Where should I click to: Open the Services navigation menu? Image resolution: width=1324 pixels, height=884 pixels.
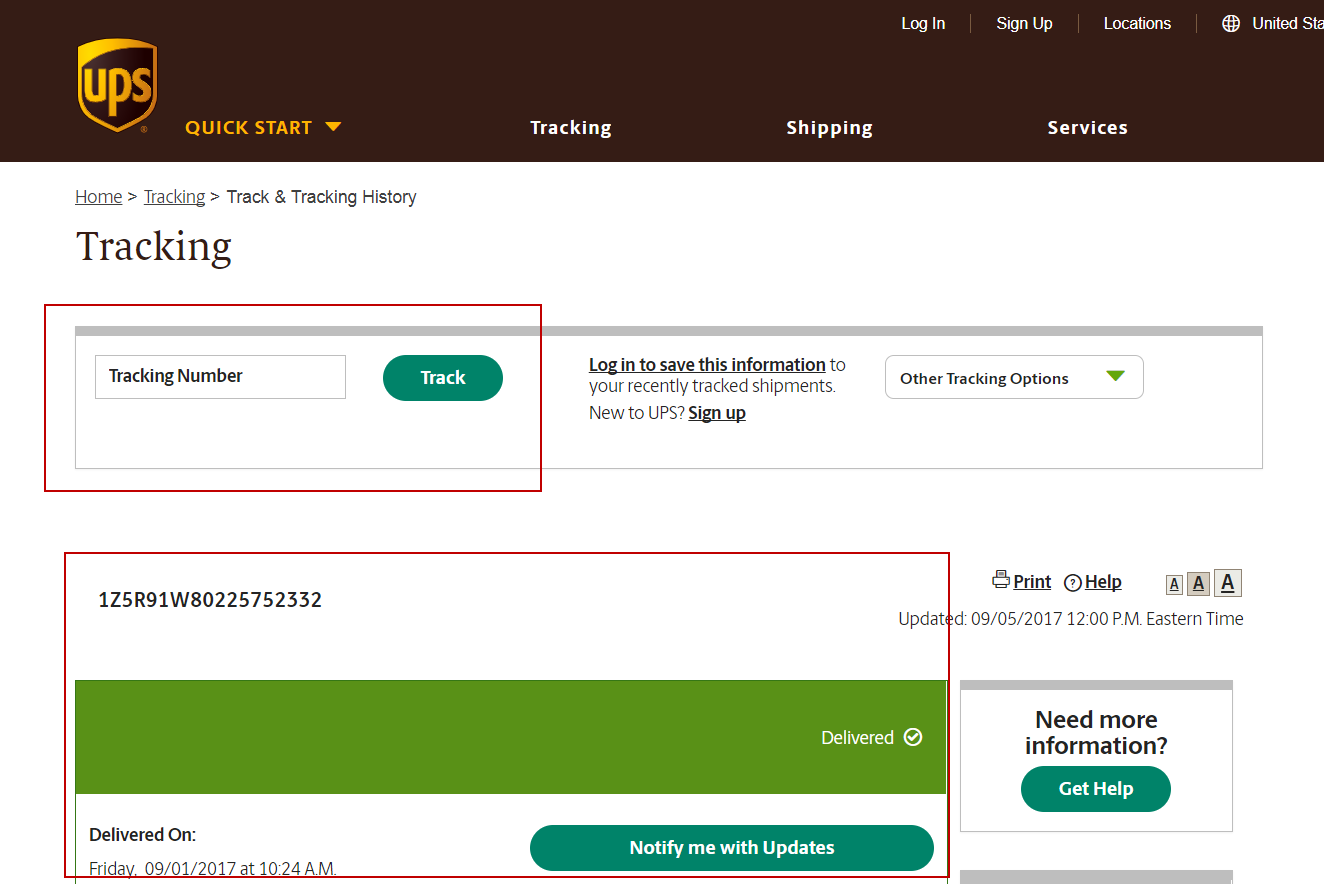pyautogui.click(x=1088, y=127)
